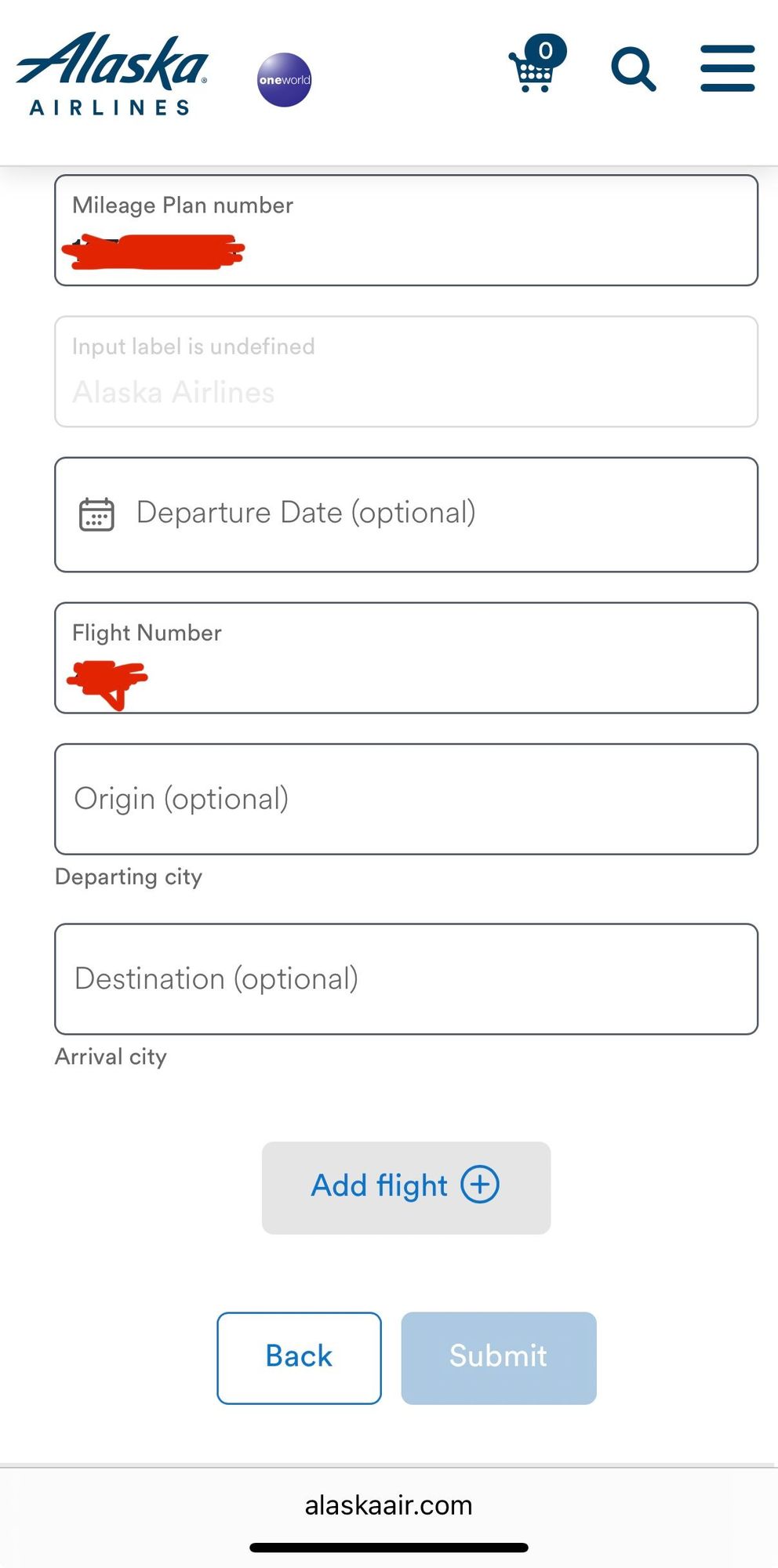The height and width of the screenshot is (1568, 778).
Task: Click the cart item count badge
Action: pyautogui.click(x=546, y=51)
